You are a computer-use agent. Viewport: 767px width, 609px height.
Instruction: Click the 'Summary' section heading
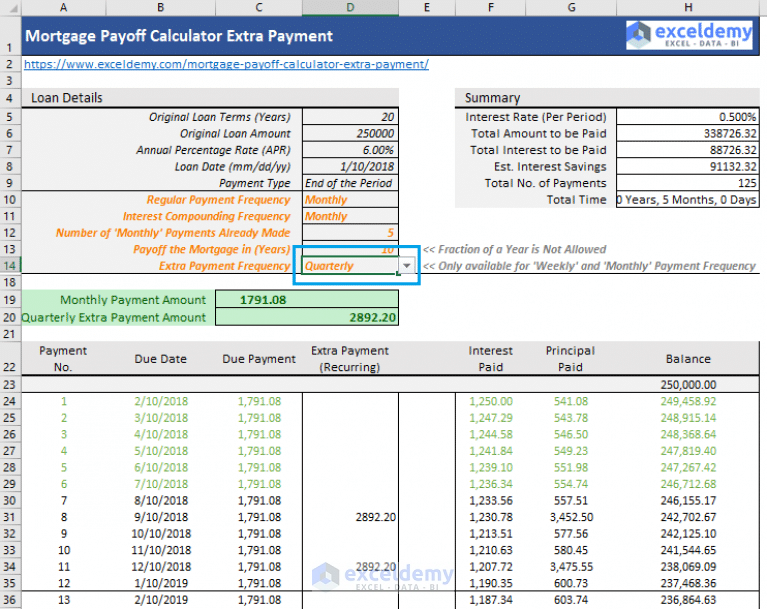pyautogui.click(x=492, y=98)
